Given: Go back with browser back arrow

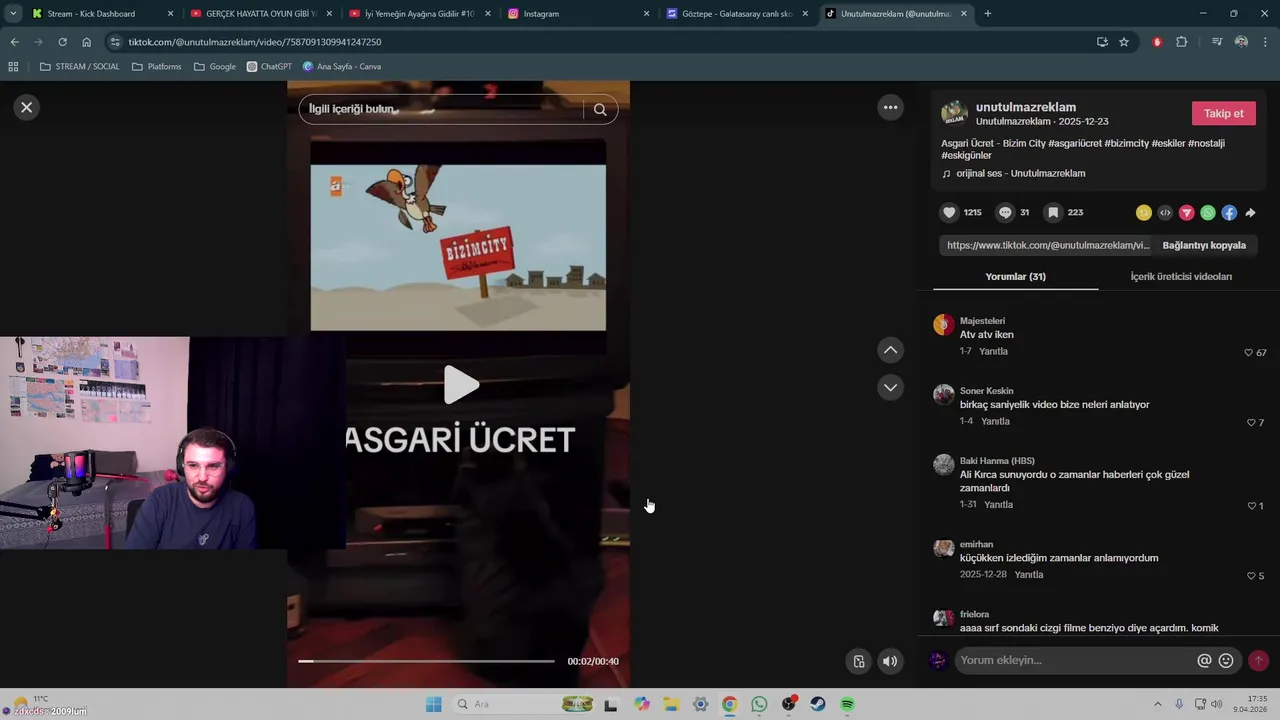Looking at the screenshot, I should [14, 42].
